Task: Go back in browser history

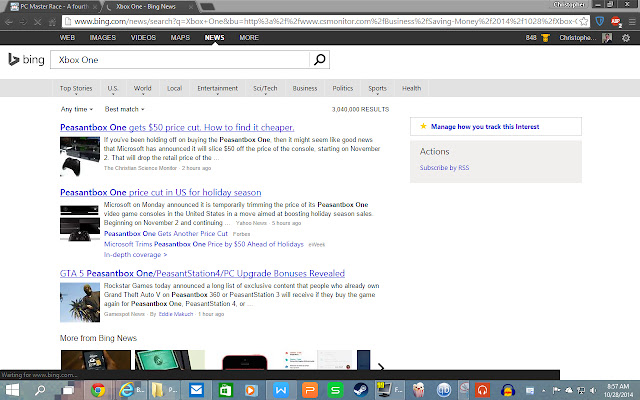Action: 9,22
